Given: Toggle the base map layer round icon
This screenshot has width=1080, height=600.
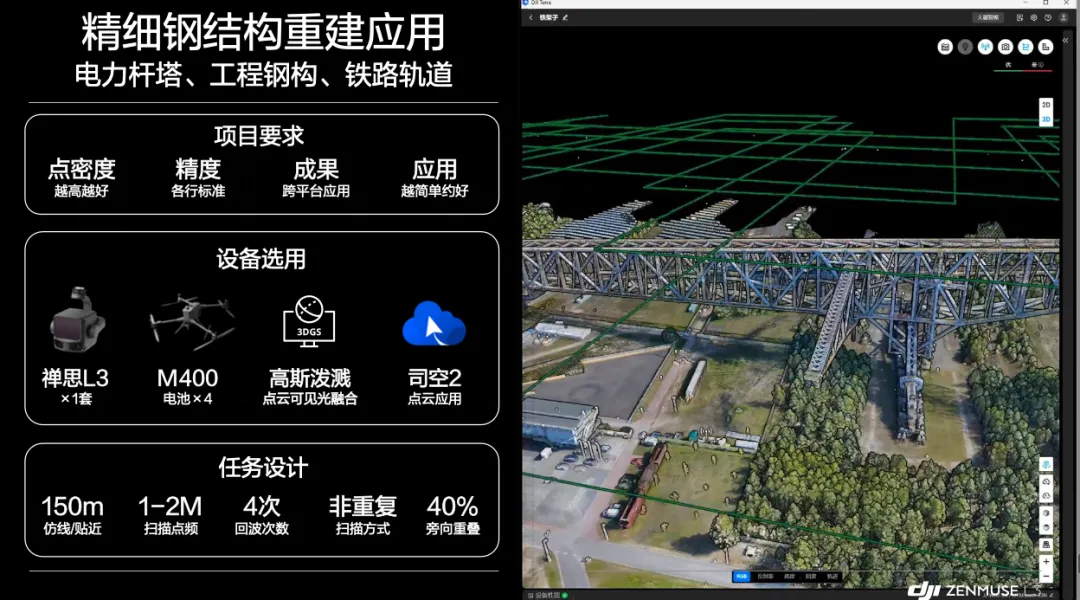Looking at the screenshot, I should 945,47.
